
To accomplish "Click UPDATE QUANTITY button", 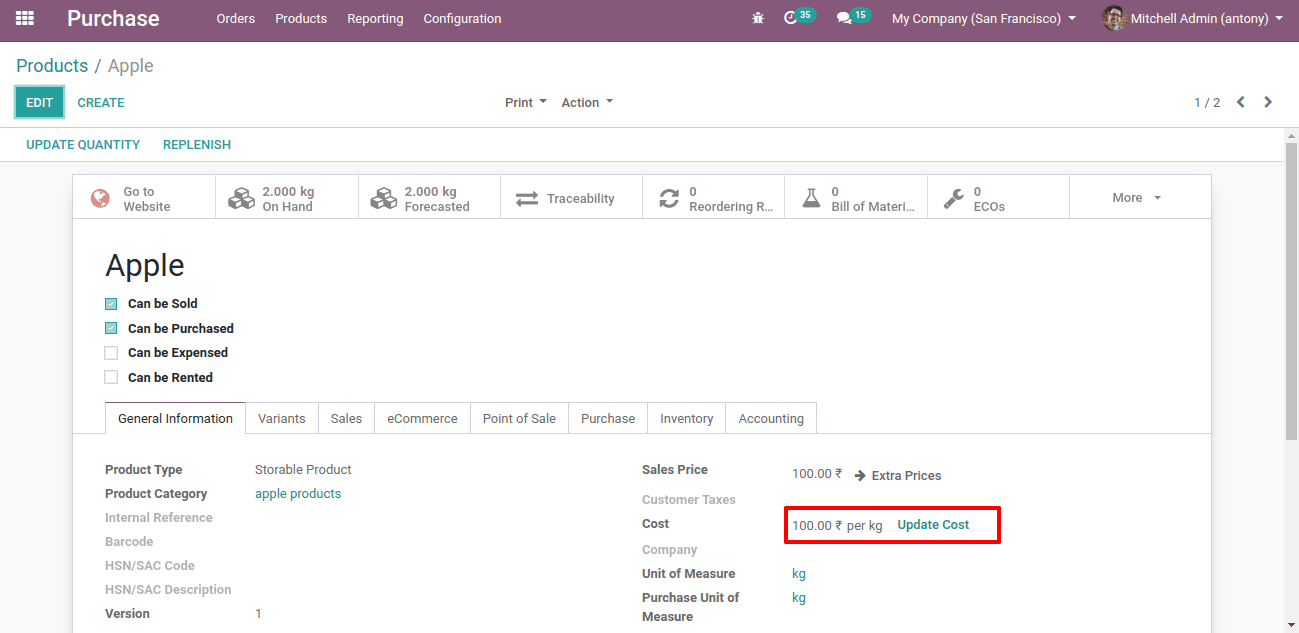I will [x=83, y=144].
